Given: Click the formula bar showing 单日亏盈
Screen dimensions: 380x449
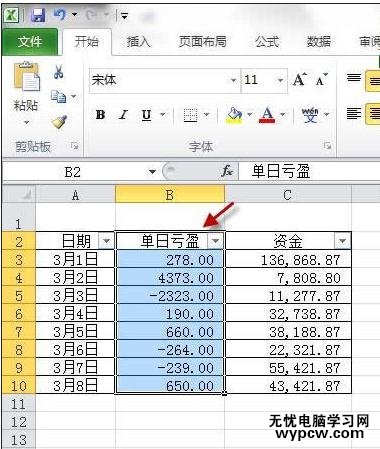Looking at the screenshot, I should click(309, 171).
